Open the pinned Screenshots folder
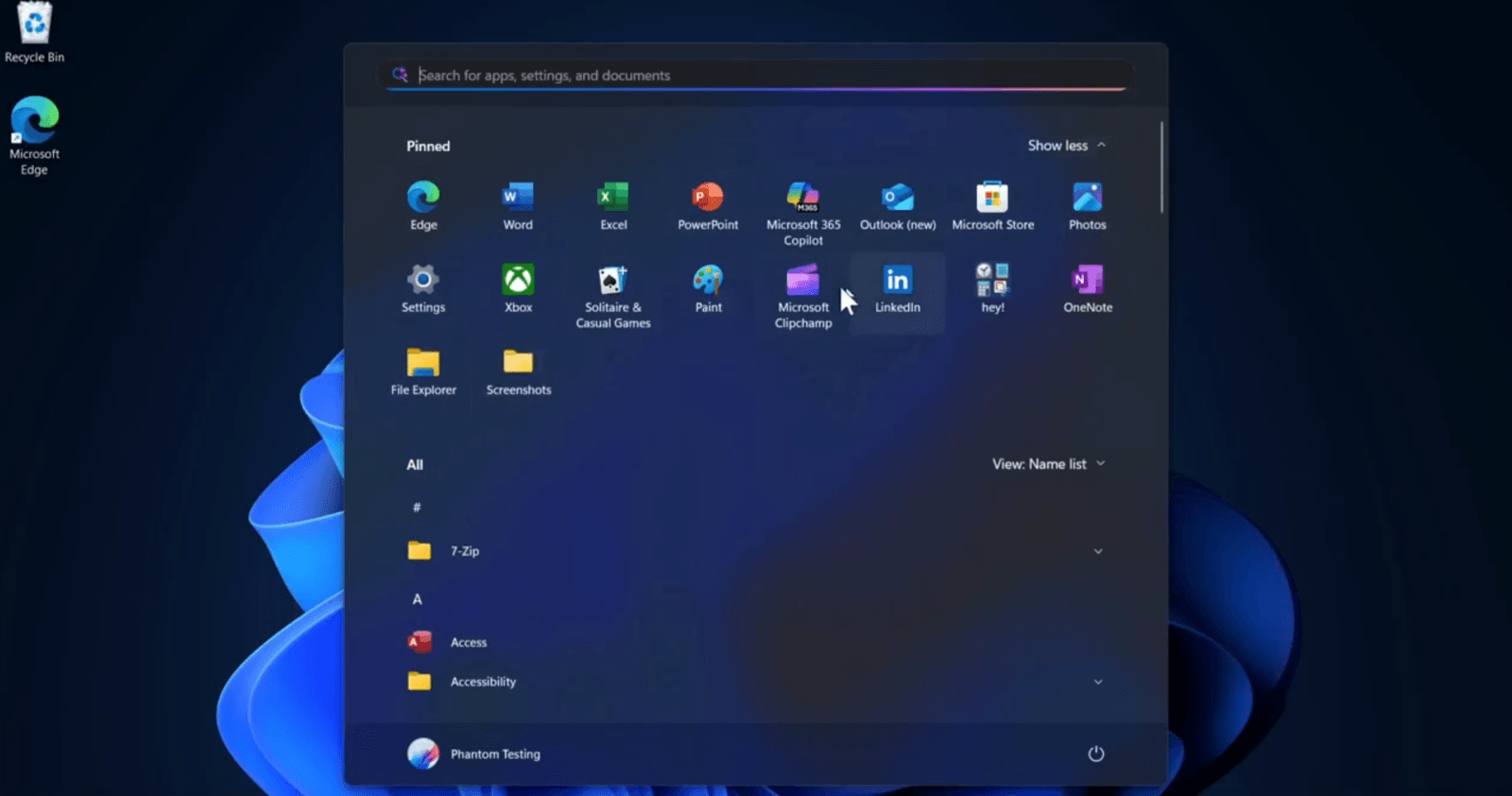 click(x=518, y=372)
